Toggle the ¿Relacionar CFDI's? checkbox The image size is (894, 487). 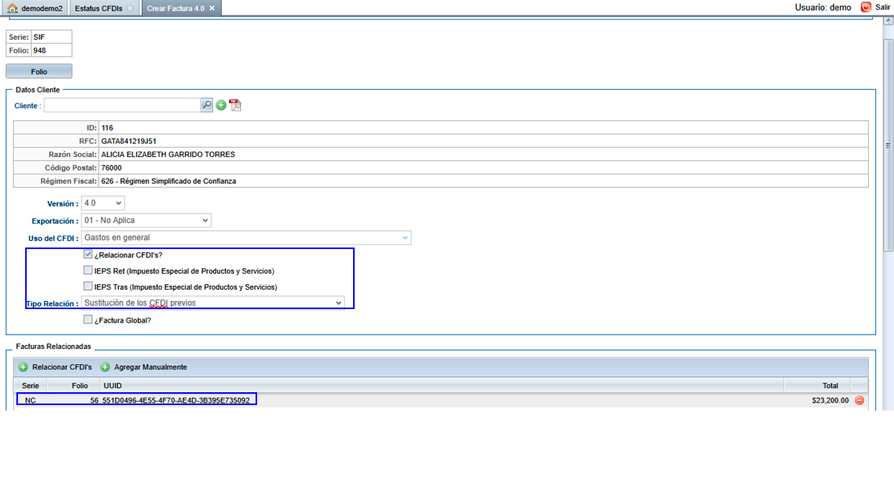click(x=88, y=255)
